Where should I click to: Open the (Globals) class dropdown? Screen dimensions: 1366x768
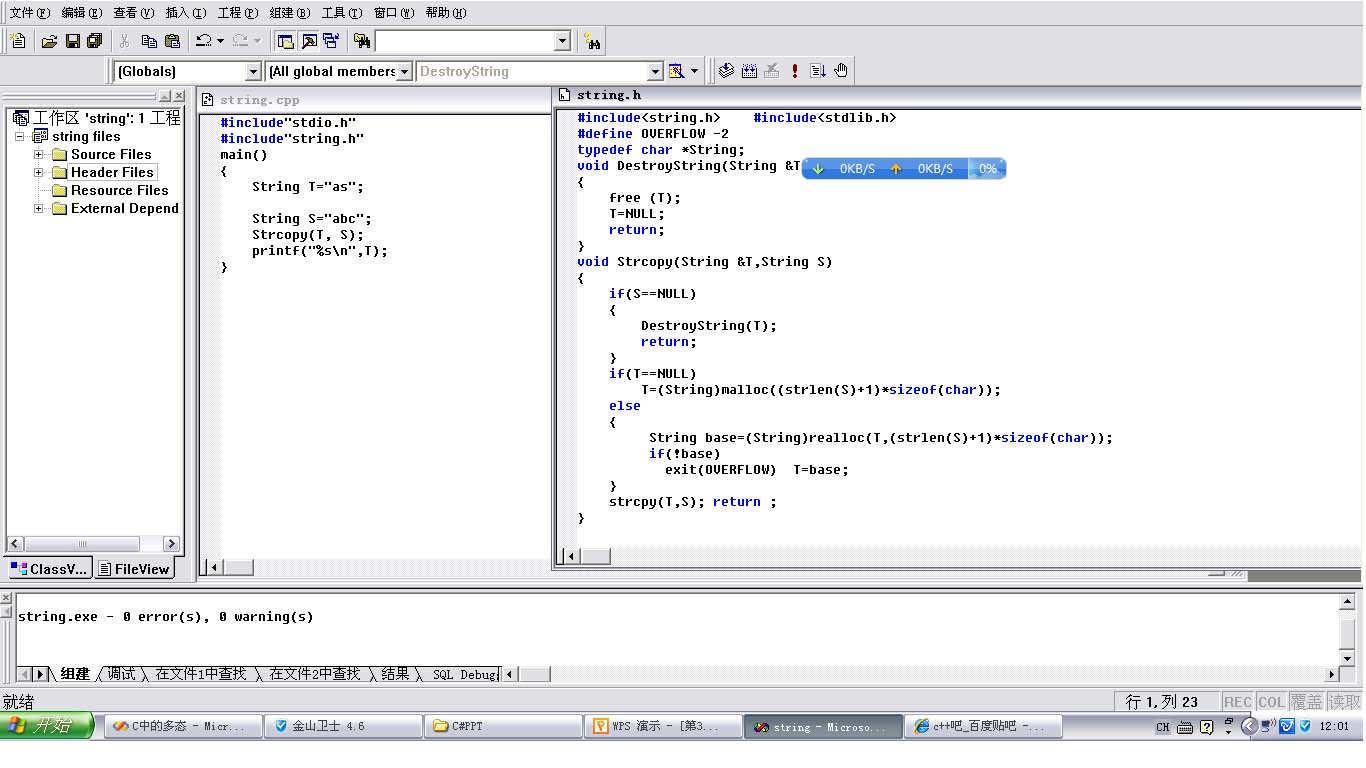pos(253,71)
